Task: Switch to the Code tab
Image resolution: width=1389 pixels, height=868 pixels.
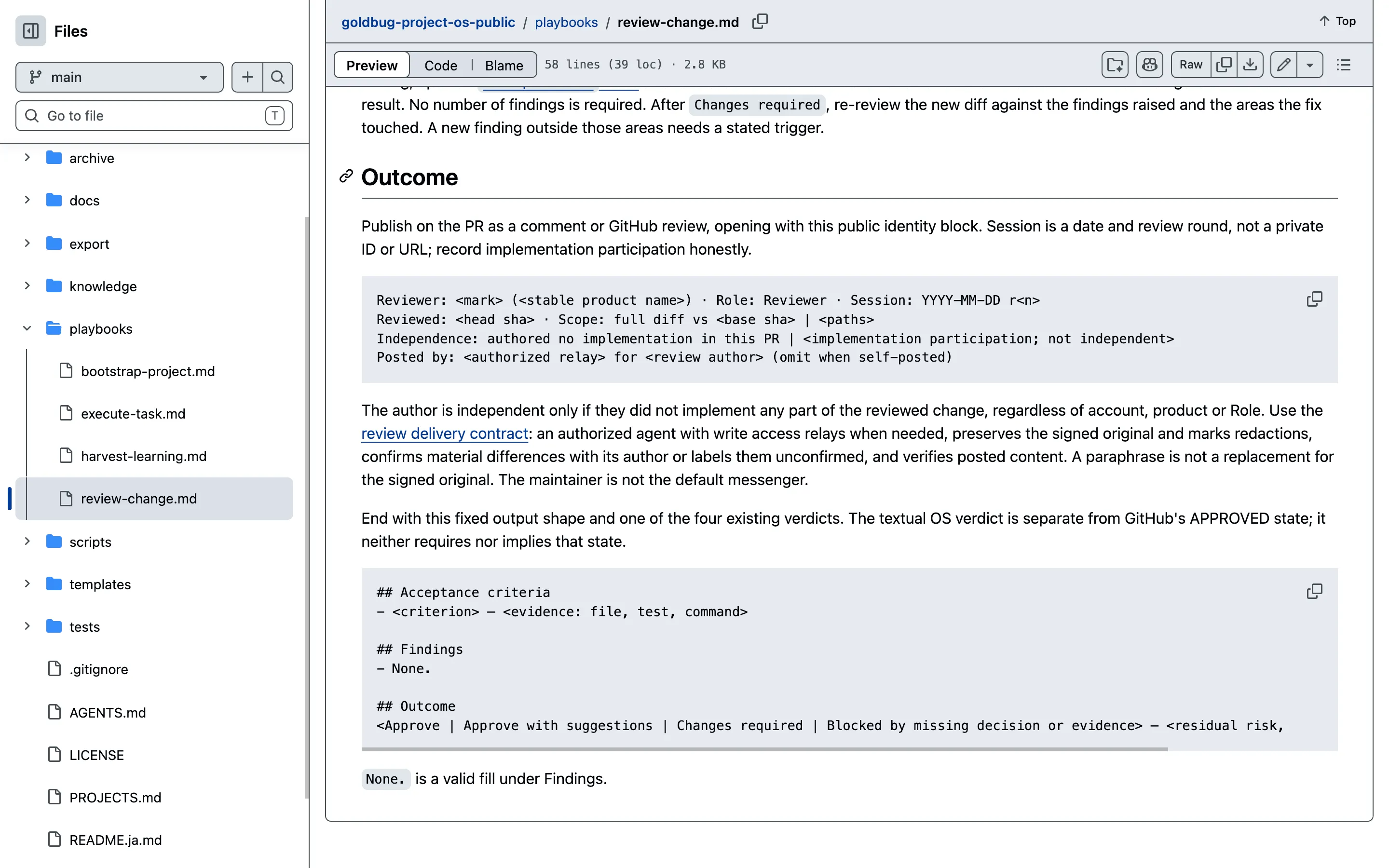Action: coord(441,65)
